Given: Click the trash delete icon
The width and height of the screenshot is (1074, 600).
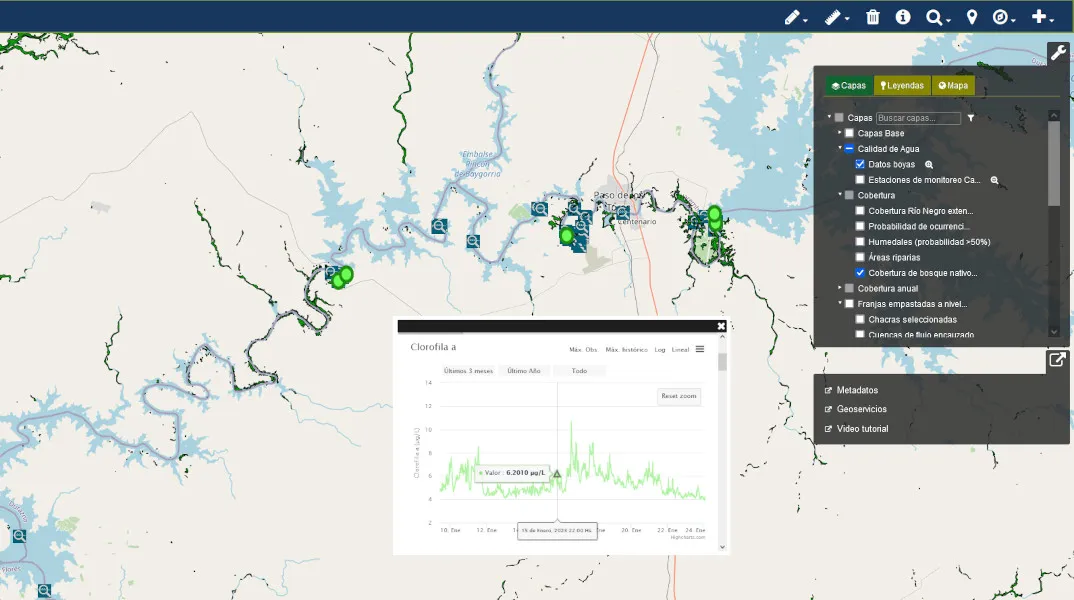Looking at the screenshot, I should (873, 17).
